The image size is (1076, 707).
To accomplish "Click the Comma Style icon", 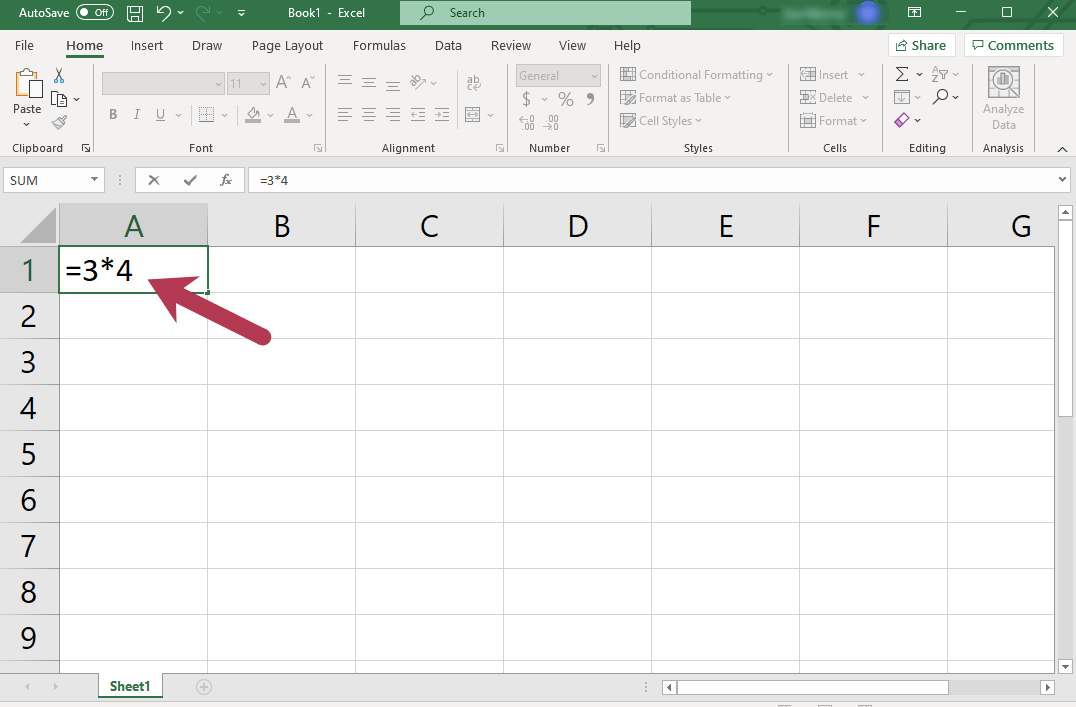I will point(589,99).
